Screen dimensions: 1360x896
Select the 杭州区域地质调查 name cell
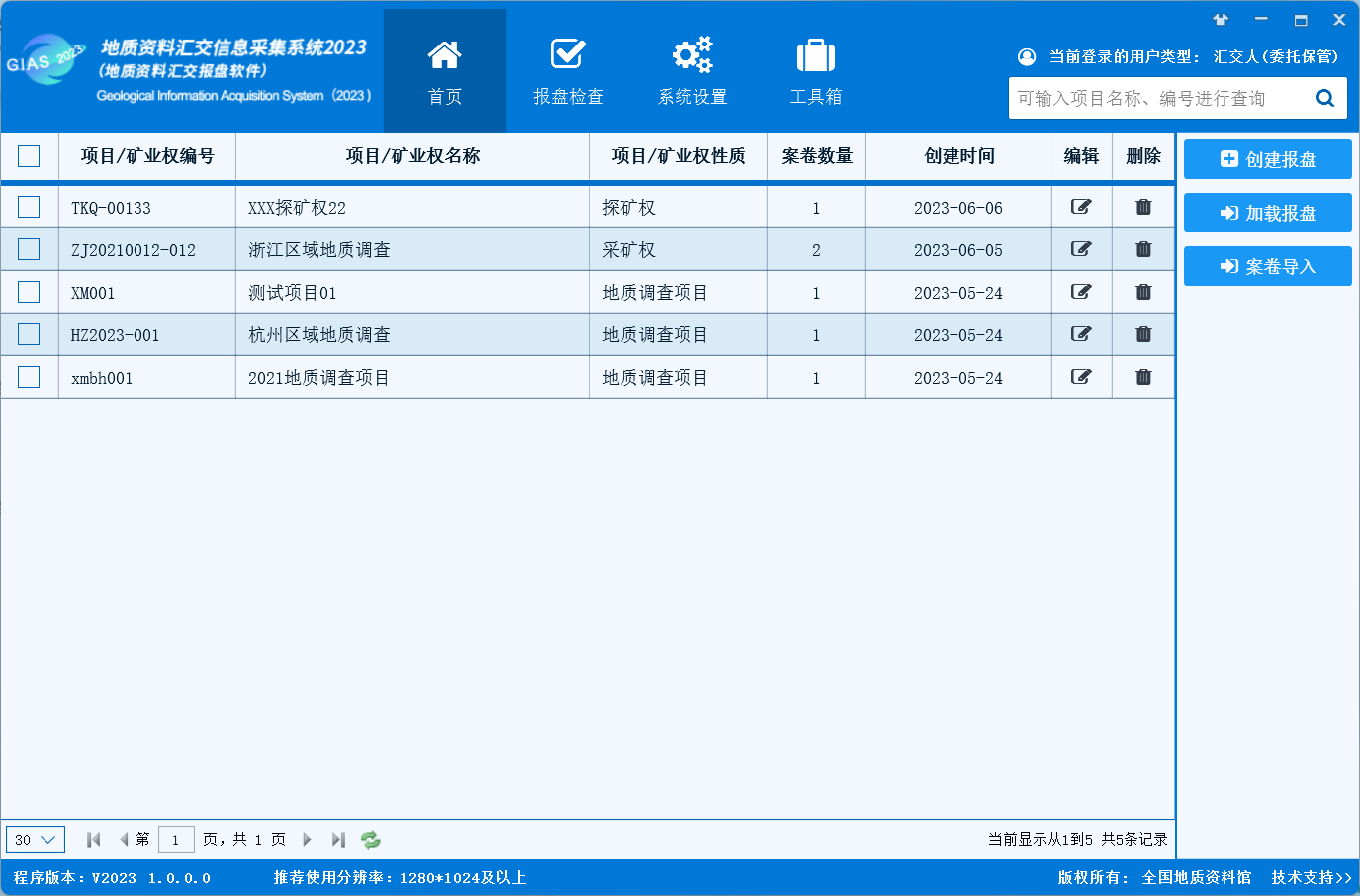(x=412, y=334)
